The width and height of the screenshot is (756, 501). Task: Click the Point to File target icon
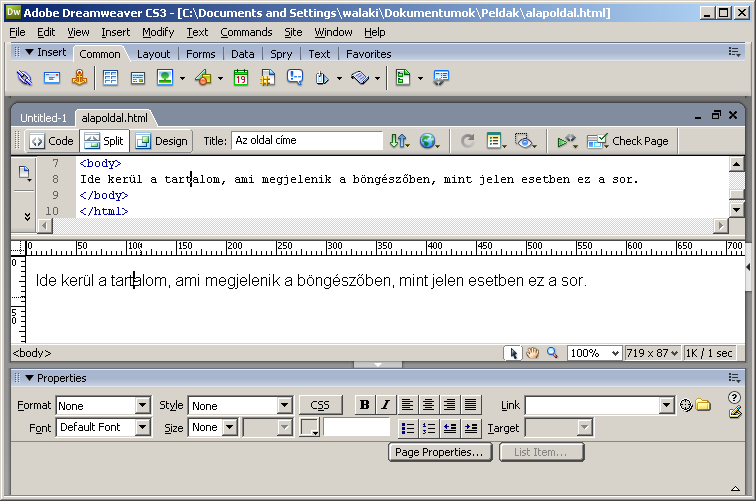(x=686, y=405)
